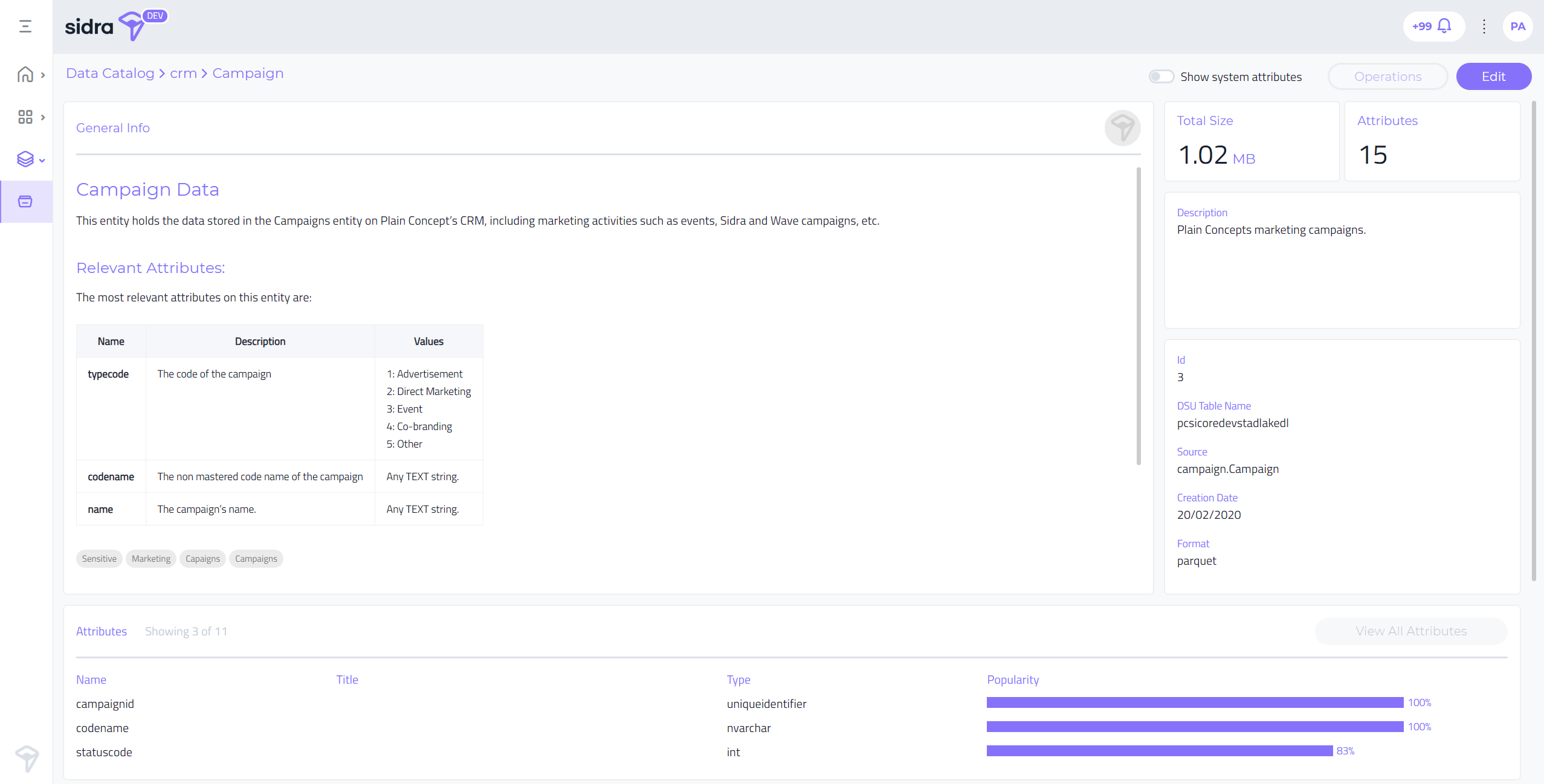Collapse the layers sidebar chevron
The height and width of the screenshot is (784, 1544).
pos(42,161)
